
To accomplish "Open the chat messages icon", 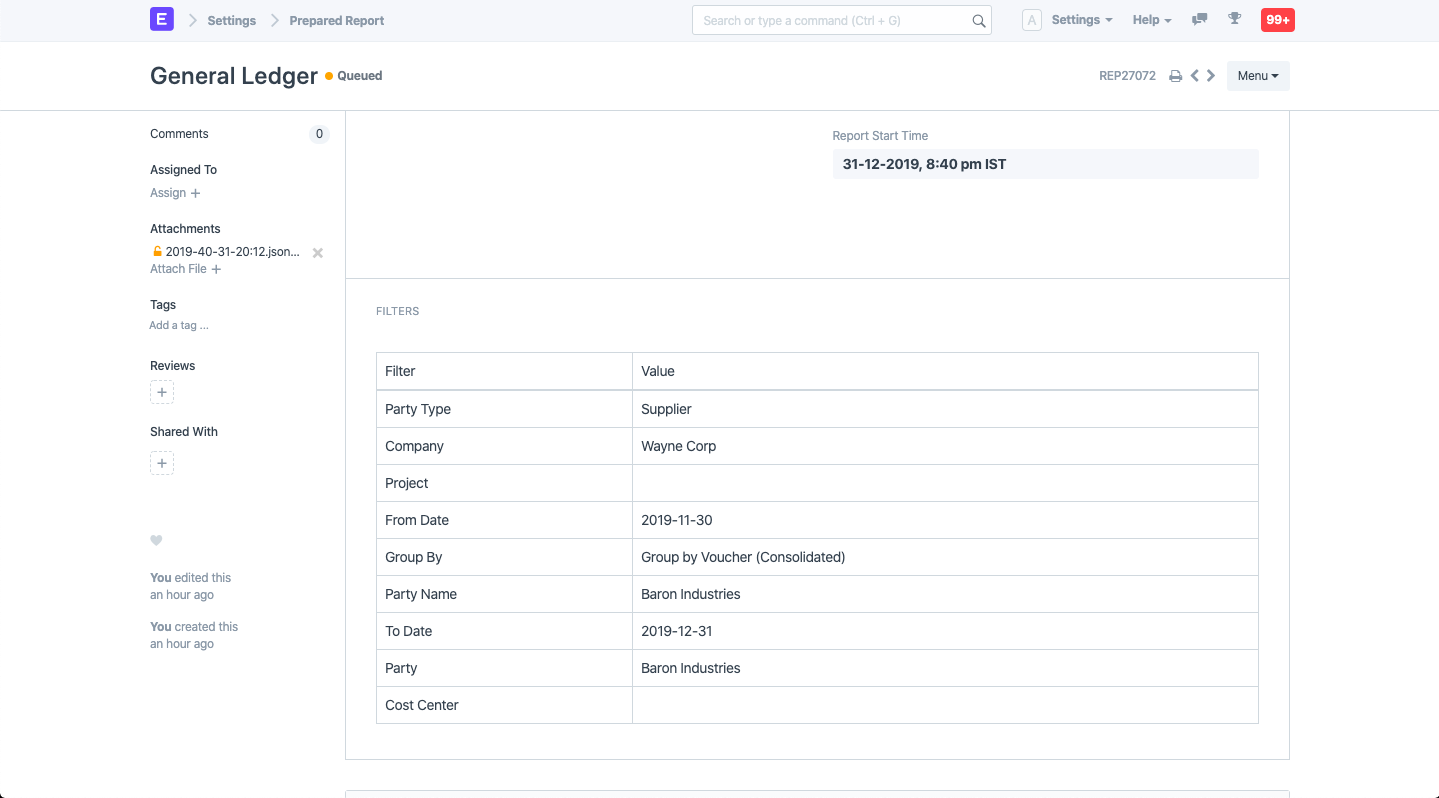I will click(x=1199, y=19).
